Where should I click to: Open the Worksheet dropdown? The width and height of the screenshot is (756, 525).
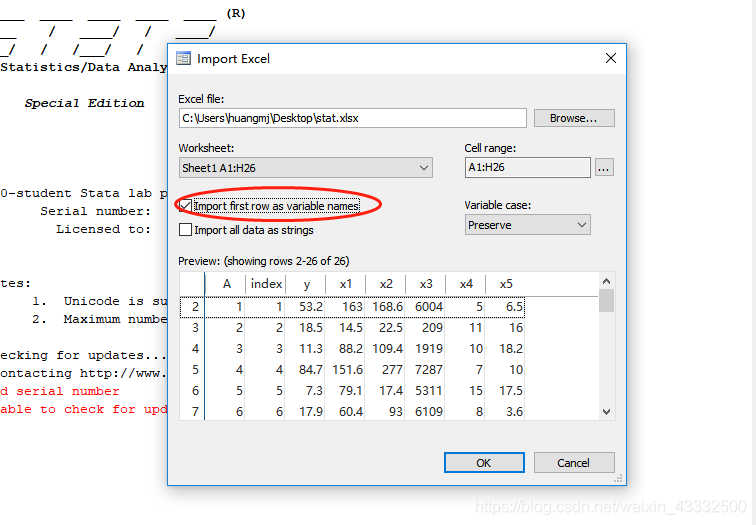tap(306, 168)
